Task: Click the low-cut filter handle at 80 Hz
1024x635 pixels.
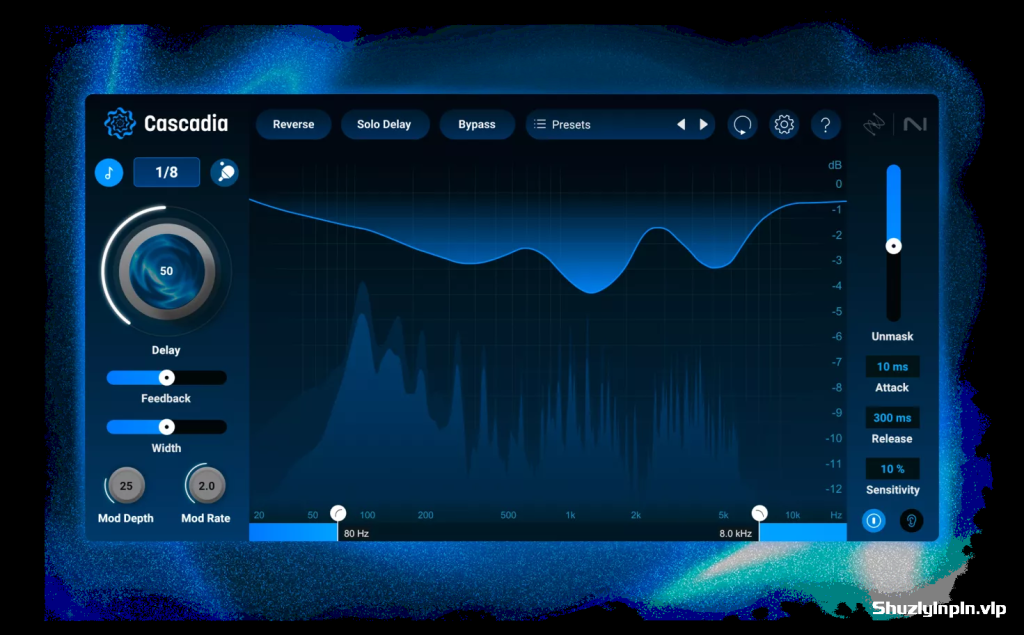Action: click(338, 513)
